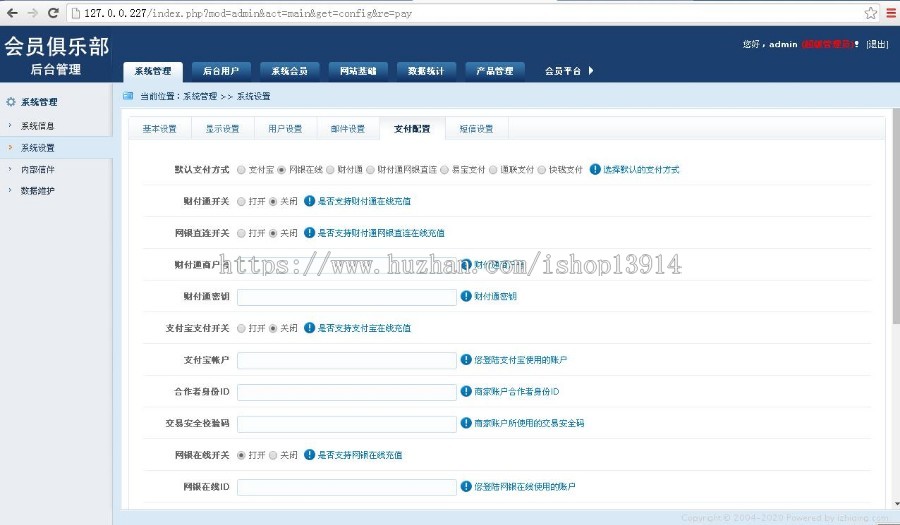Viewport: 900px width, 525px height.
Task: Switch to the 邮件设置 tab
Action: click(348, 129)
